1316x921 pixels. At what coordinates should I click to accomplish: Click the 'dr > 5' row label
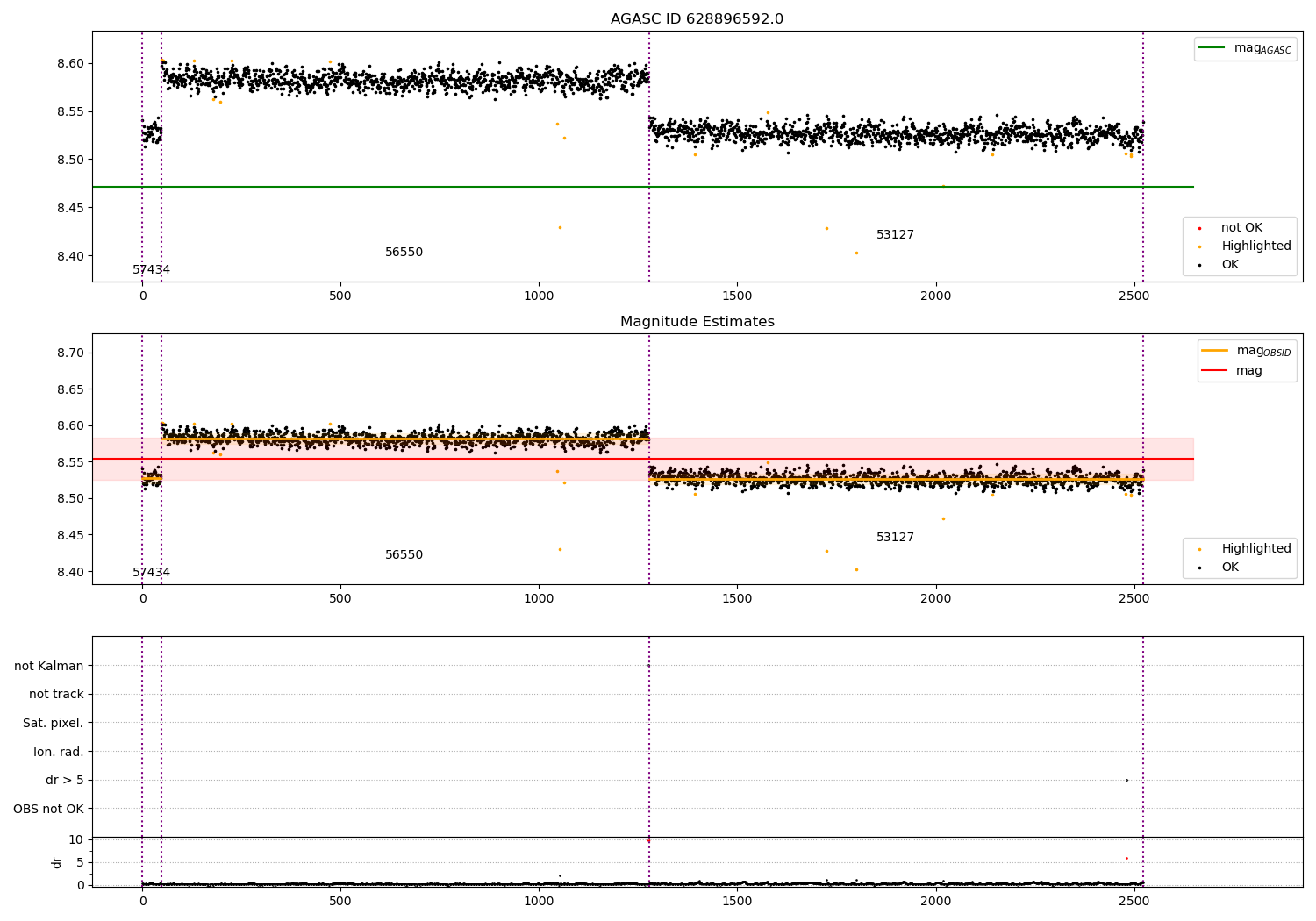65,780
